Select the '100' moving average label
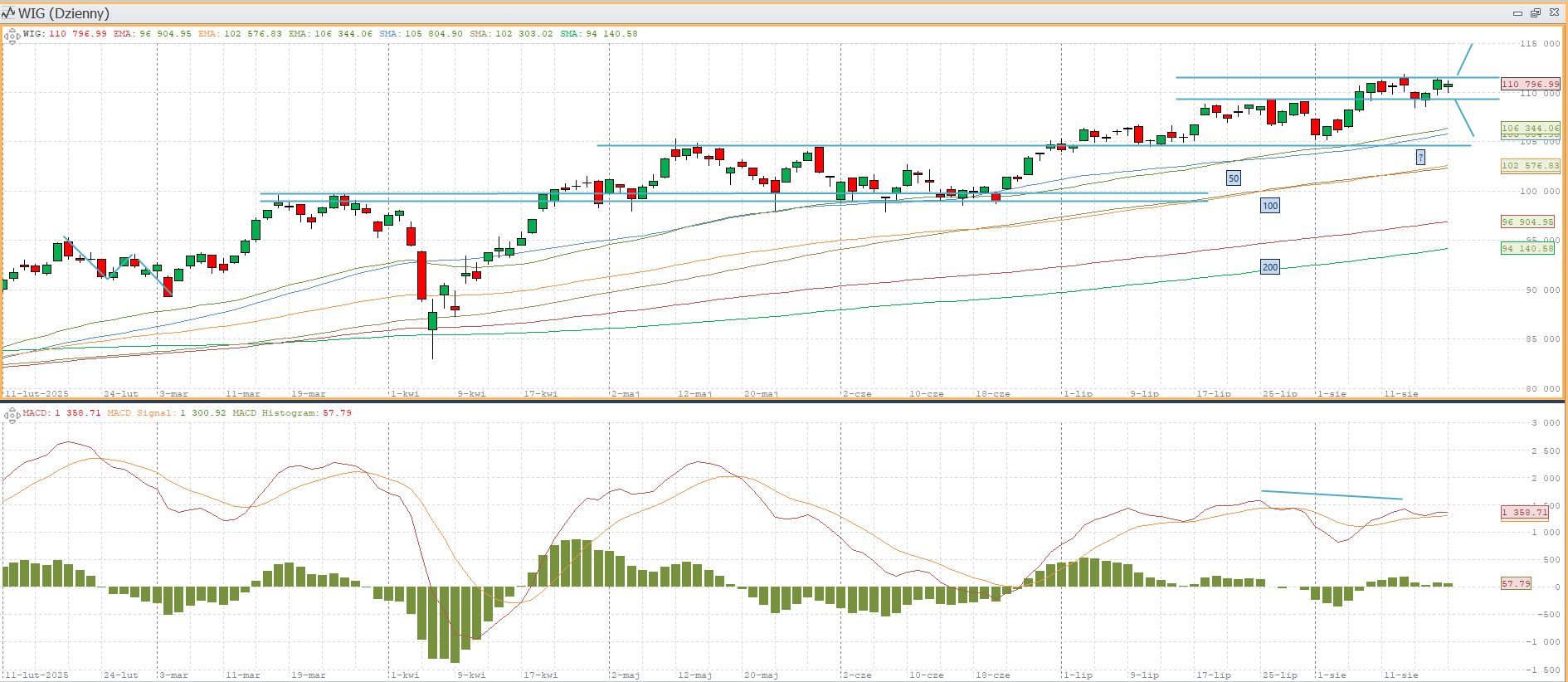This screenshot has height=682, width=1568. click(x=1270, y=206)
